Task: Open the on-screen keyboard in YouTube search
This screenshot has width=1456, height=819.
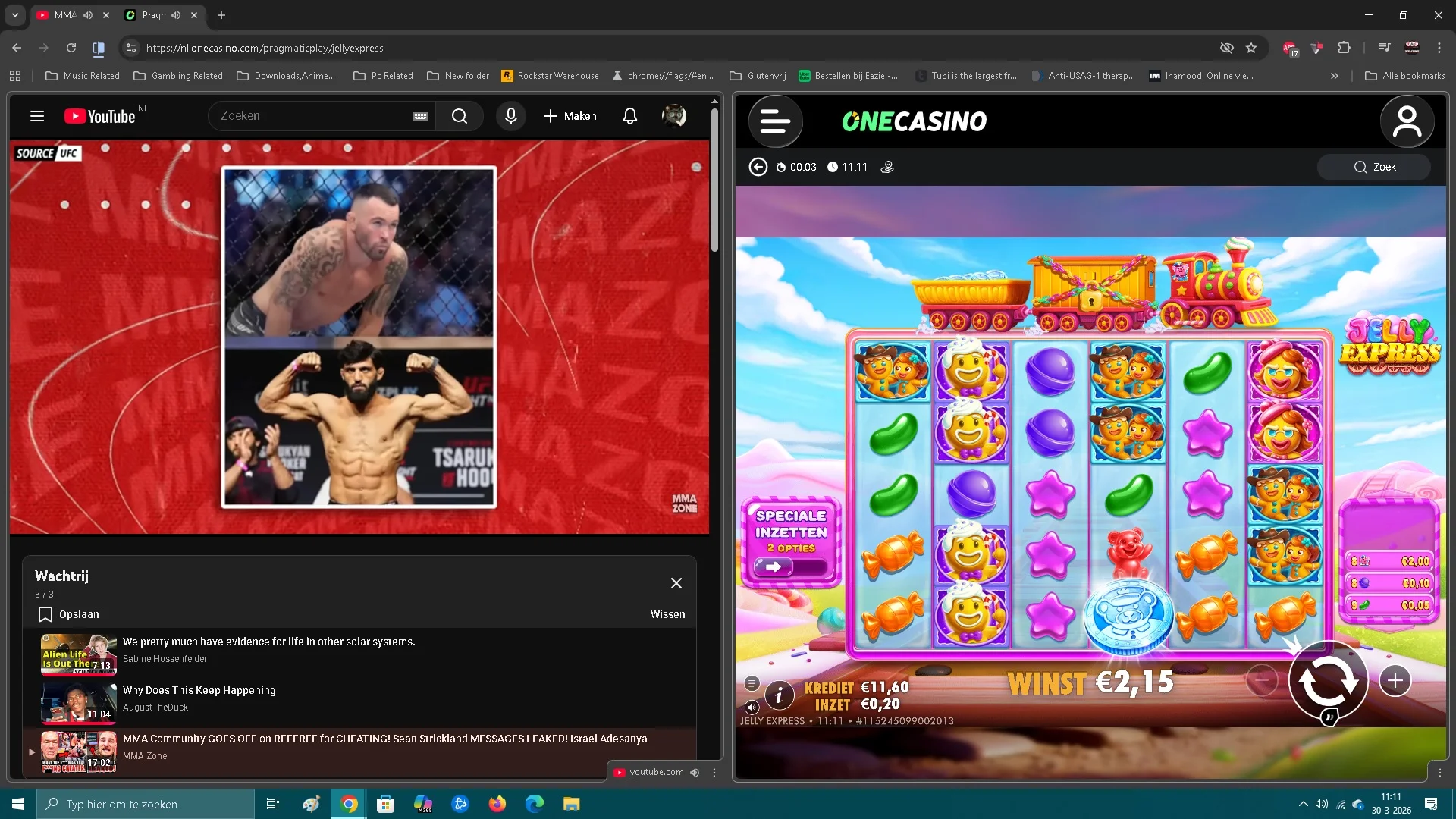Action: click(420, 116)
